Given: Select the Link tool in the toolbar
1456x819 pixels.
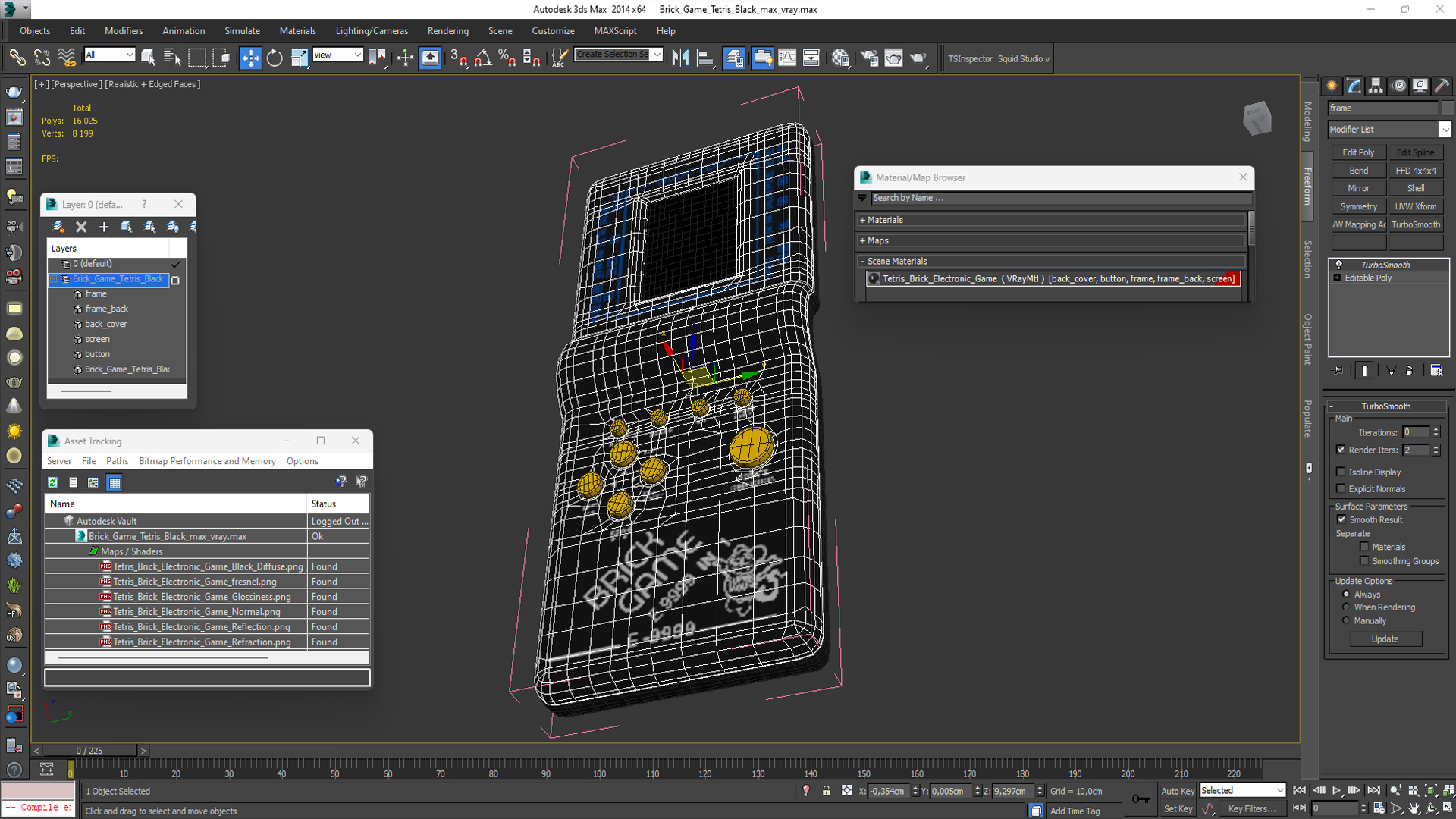Looking at the screenshot, I should [17, 58].
